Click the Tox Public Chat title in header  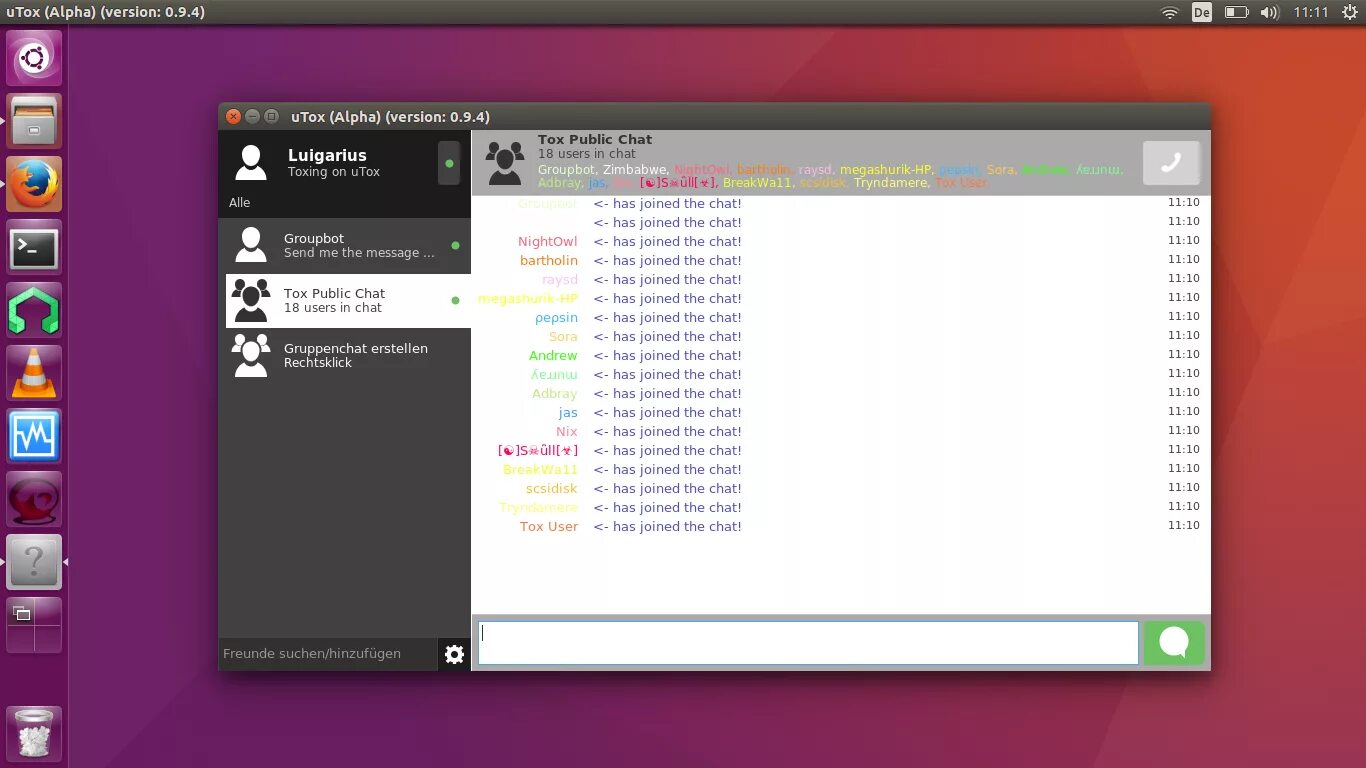point(595,140)
